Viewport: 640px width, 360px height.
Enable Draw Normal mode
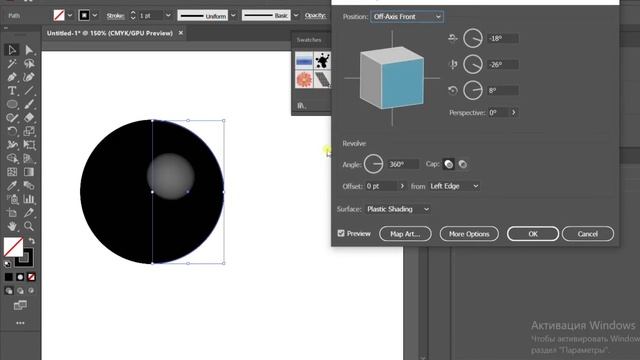(x=9, y=291)
